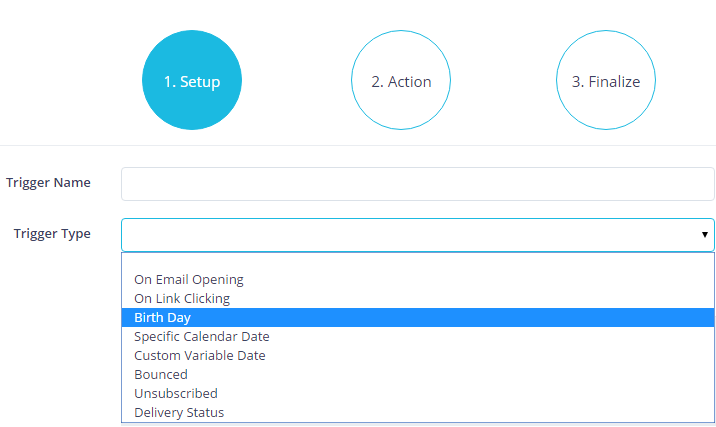Pick the 'Custom Variable Date' option
This screenshot has height=427, width=716.
(x=200, y=355)
